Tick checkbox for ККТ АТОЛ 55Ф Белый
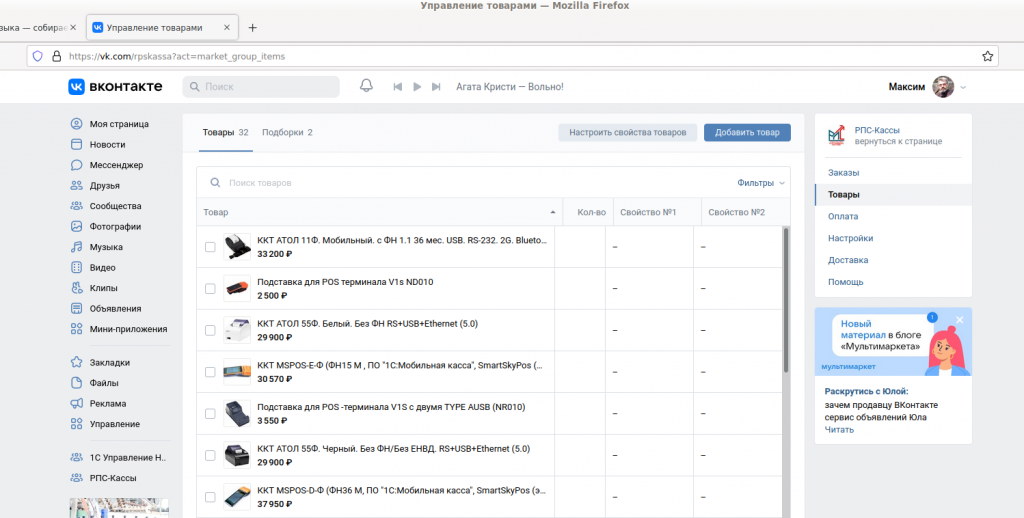 (210, 331)
